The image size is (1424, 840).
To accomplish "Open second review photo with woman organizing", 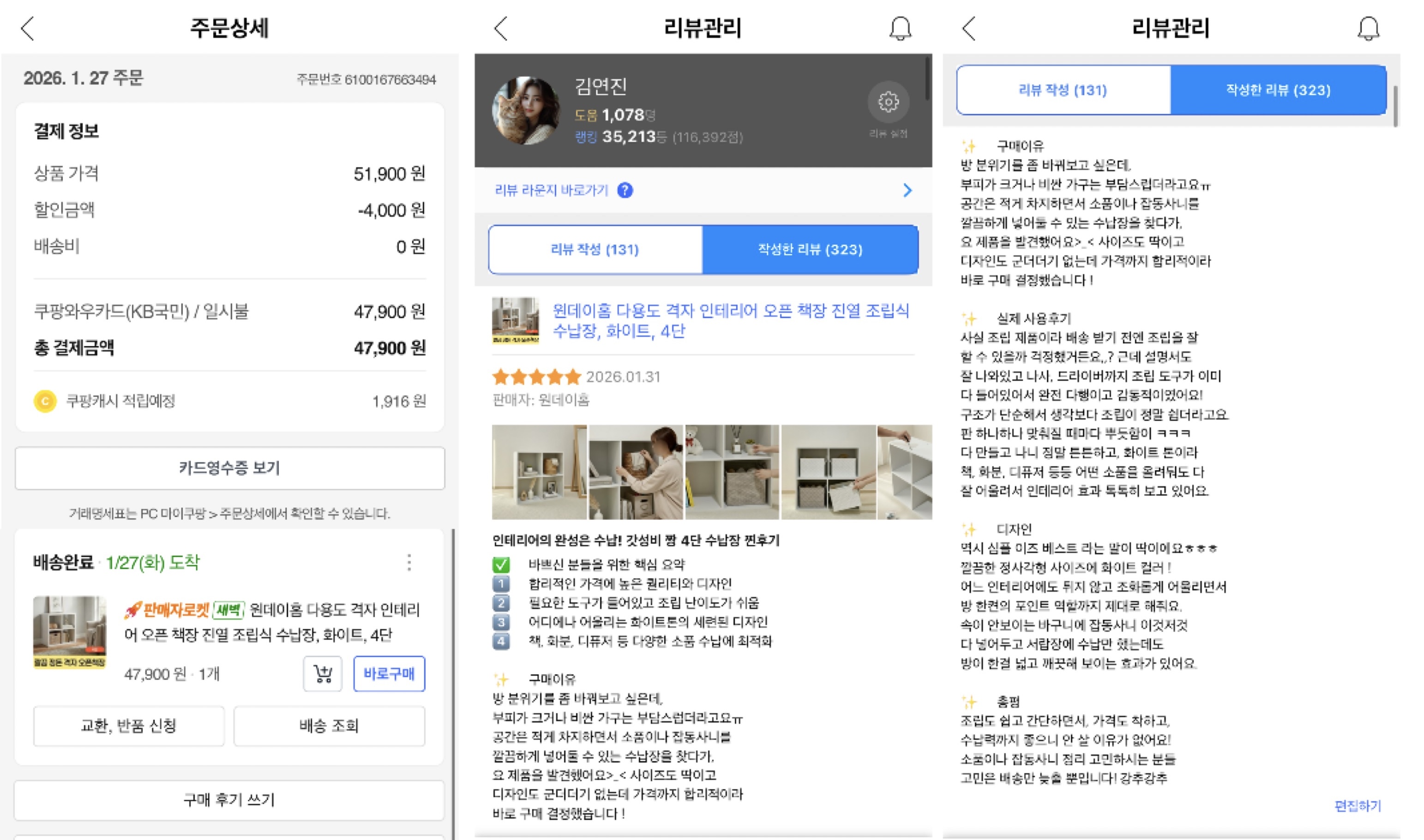I will tap(636, 472).
